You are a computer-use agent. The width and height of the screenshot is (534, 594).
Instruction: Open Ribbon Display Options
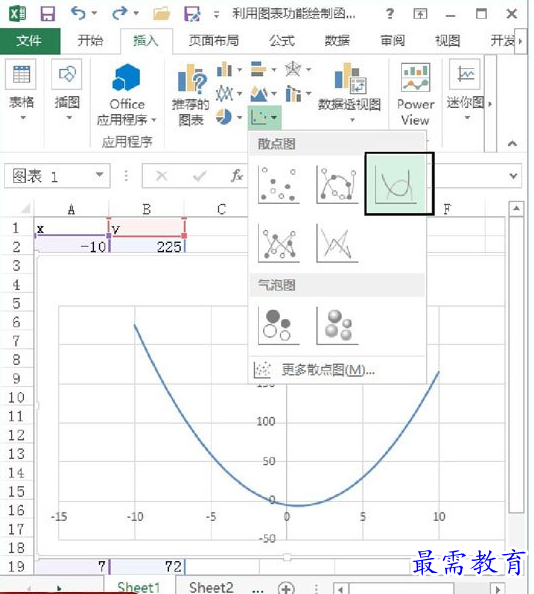(x=420, y=14)
